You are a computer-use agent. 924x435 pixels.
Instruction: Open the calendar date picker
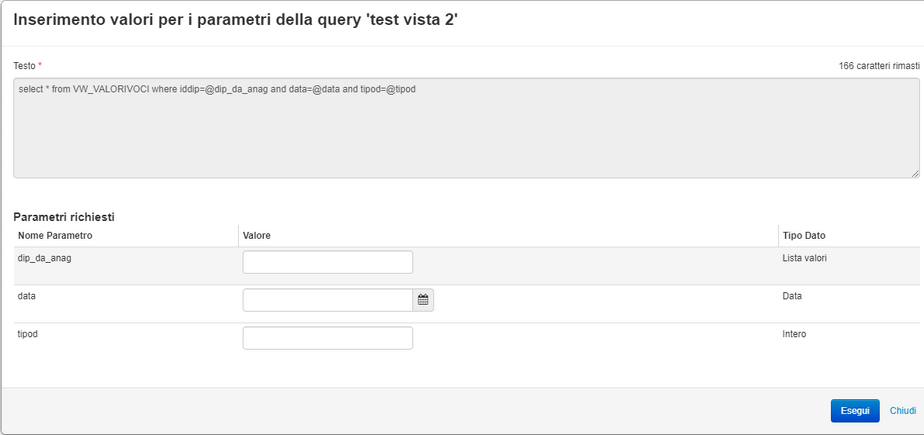pos(423,299)
